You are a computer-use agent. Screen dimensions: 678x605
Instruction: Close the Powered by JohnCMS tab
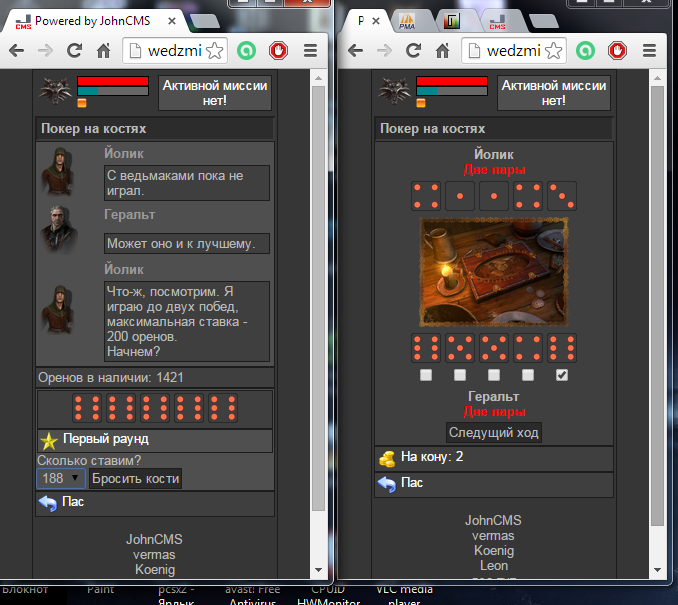pos(172,21)
